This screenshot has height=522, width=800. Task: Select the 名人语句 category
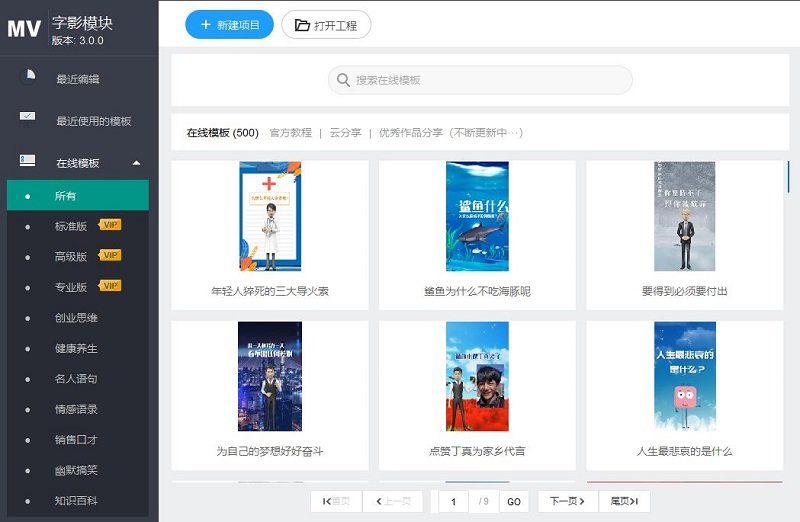[78, 379]
